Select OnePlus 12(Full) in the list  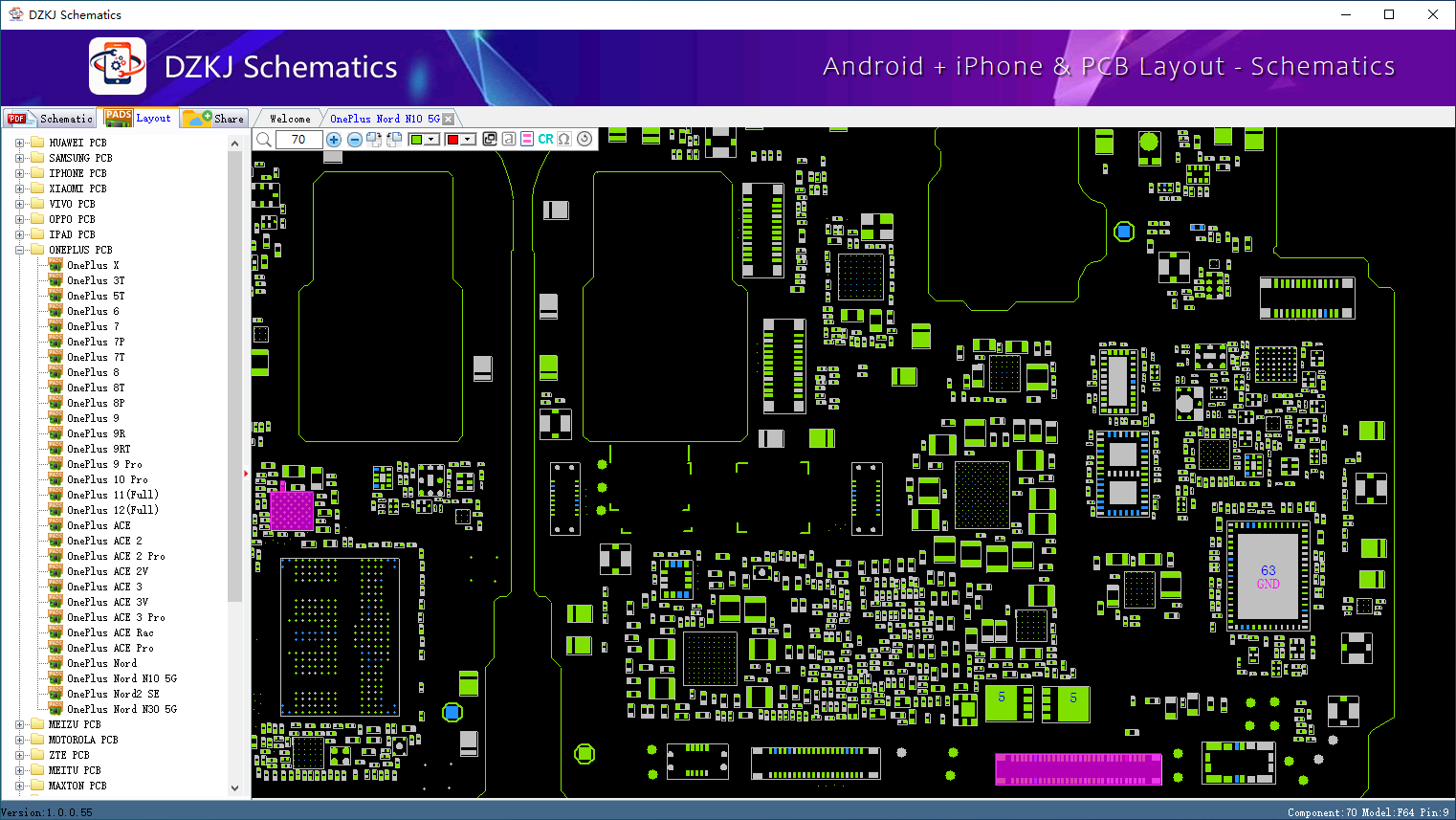pyautogui.click(x=113, y=510)
